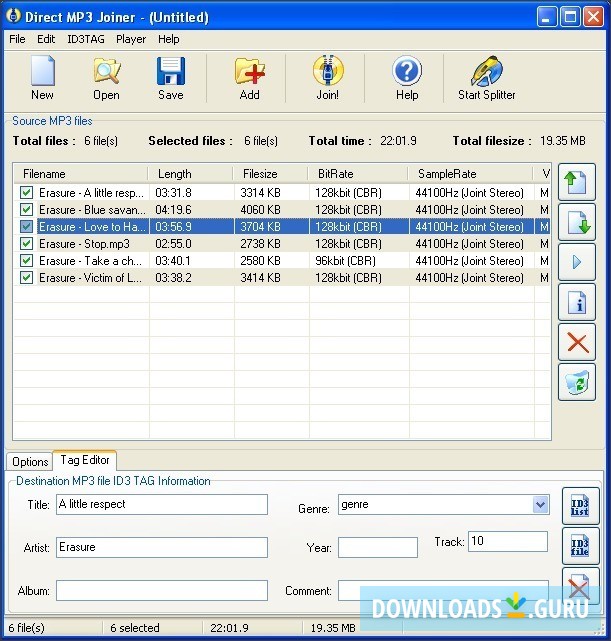Image resolution: width=611 pixels, height=641 pixels.
Task: Toggle checkbox for 'Erasure - Take a ch...'
Action: (27, 261)
